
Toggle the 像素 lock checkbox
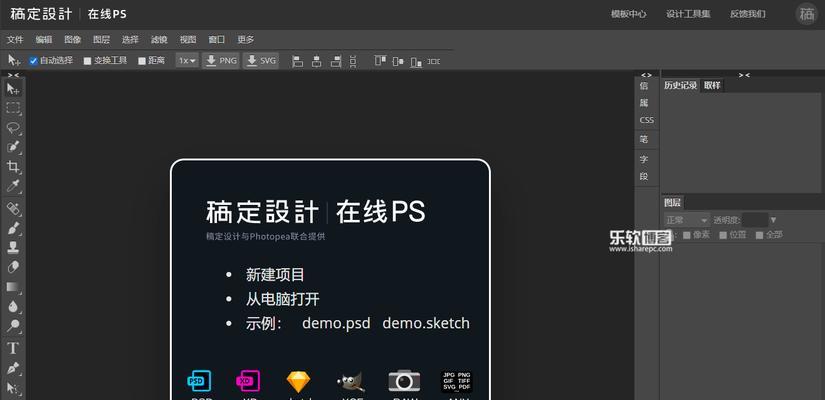pos(686,235)
